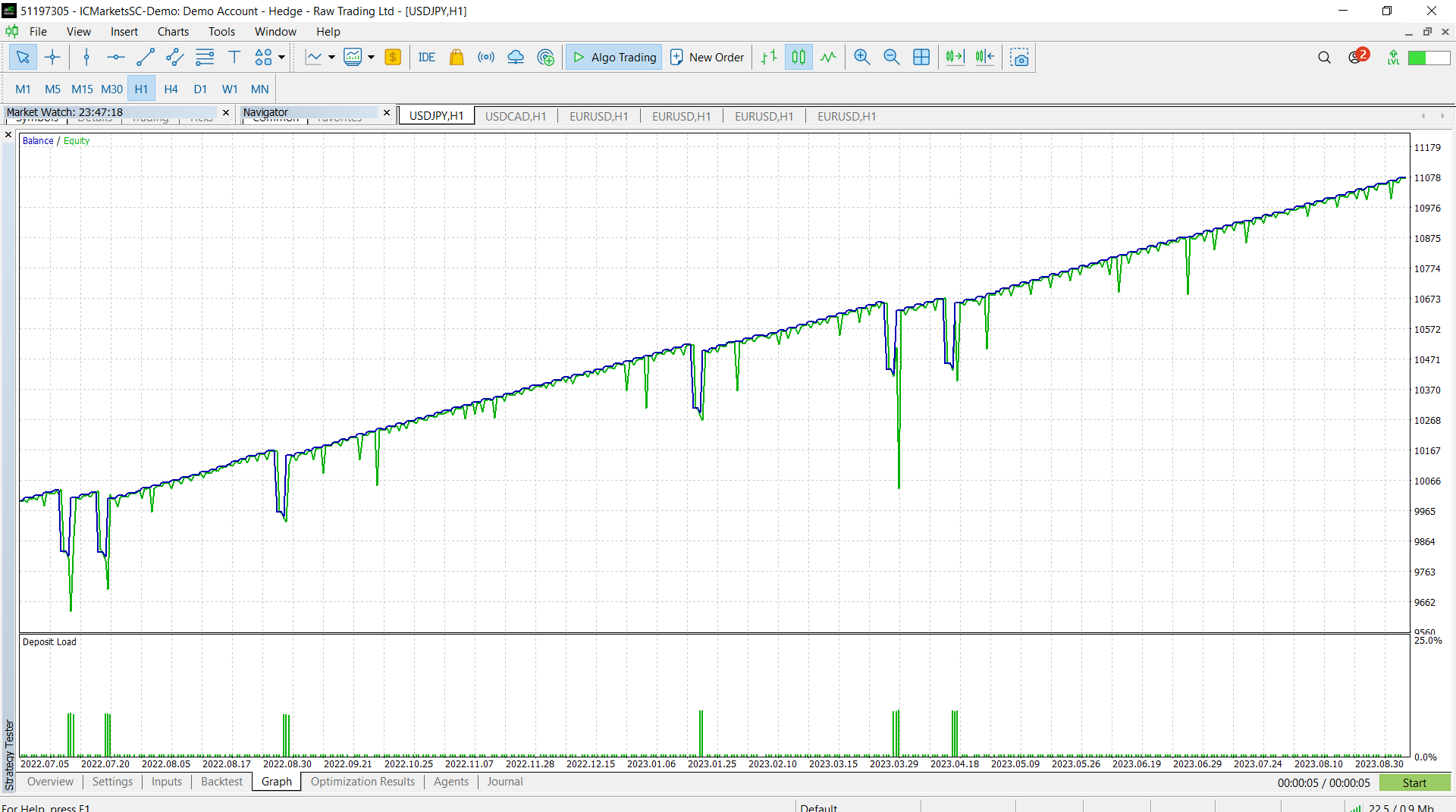Select the Horizontal Line drawing tool
Image resolution: width=1456 pixels, height=812 pixels.
click(x=115, y=57)
